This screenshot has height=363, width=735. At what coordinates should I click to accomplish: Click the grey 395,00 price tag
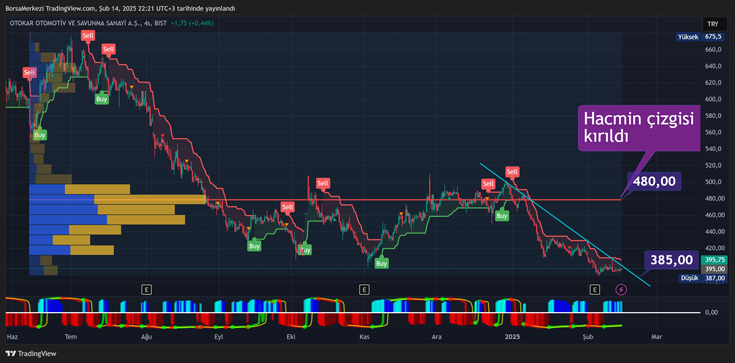[x=714, y=269]
